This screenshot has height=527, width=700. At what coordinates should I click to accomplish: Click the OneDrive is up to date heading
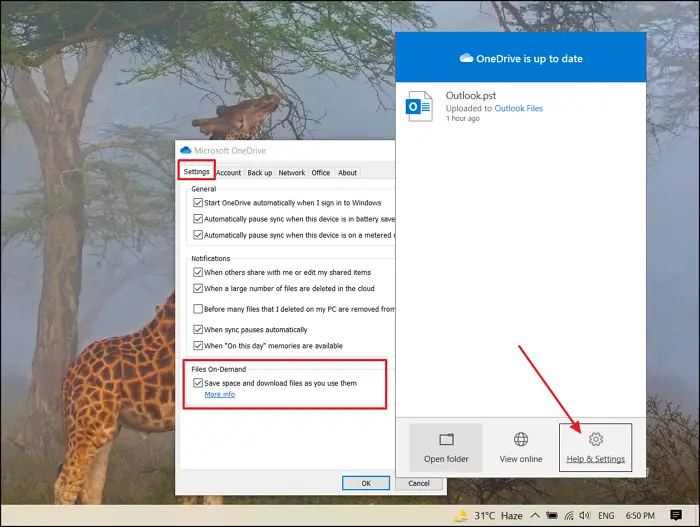tap(529, 59)
